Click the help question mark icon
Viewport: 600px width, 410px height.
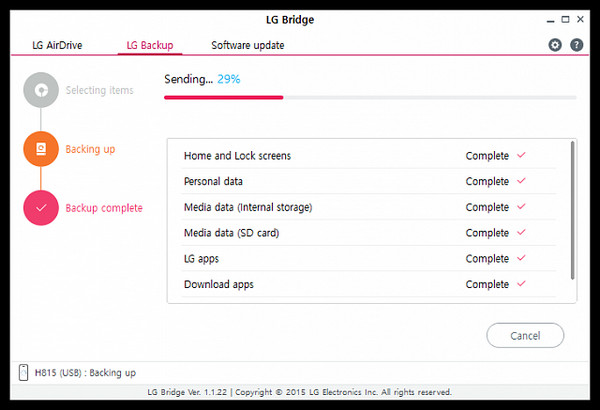[x=577, y=45]
